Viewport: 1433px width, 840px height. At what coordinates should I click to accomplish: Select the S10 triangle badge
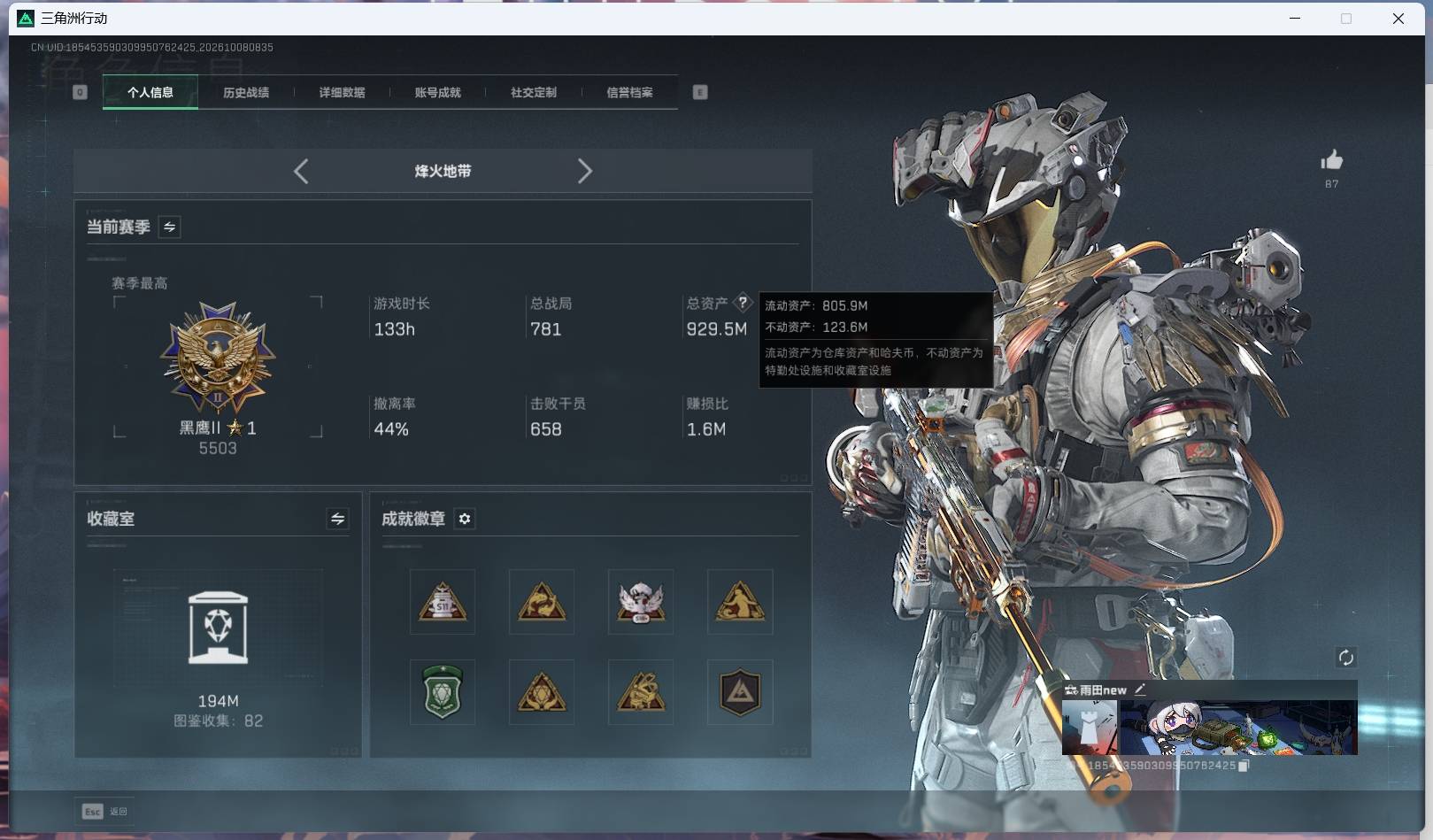pos(443,602)
